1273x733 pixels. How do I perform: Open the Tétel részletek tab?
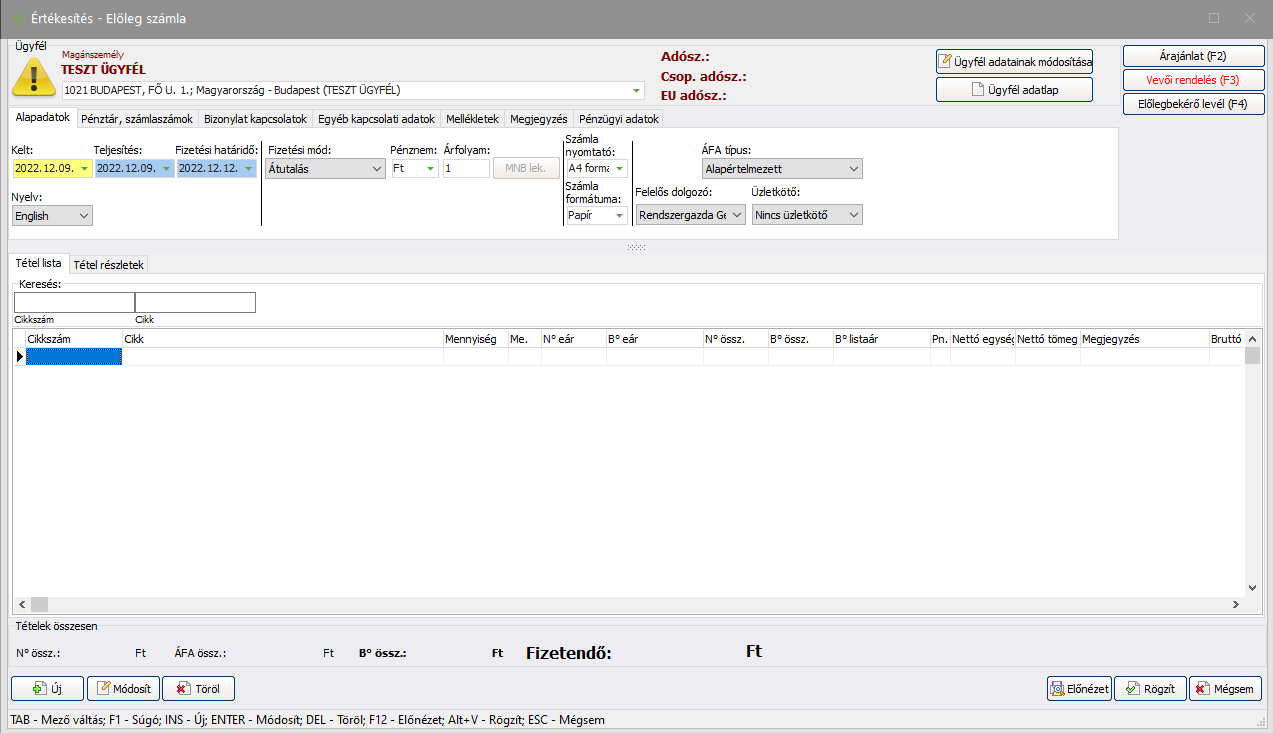click(x=109, y=265)
